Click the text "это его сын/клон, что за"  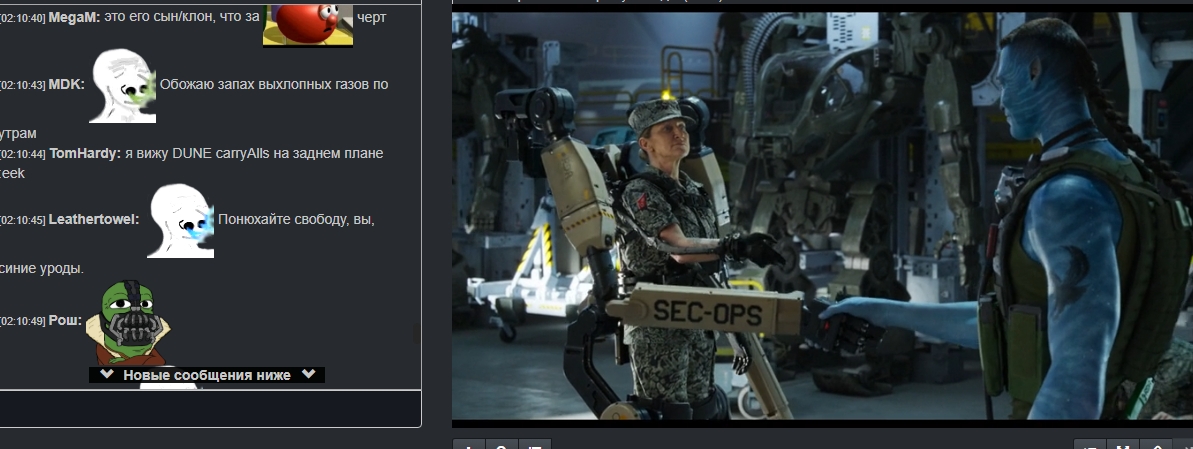pos(182,18)
